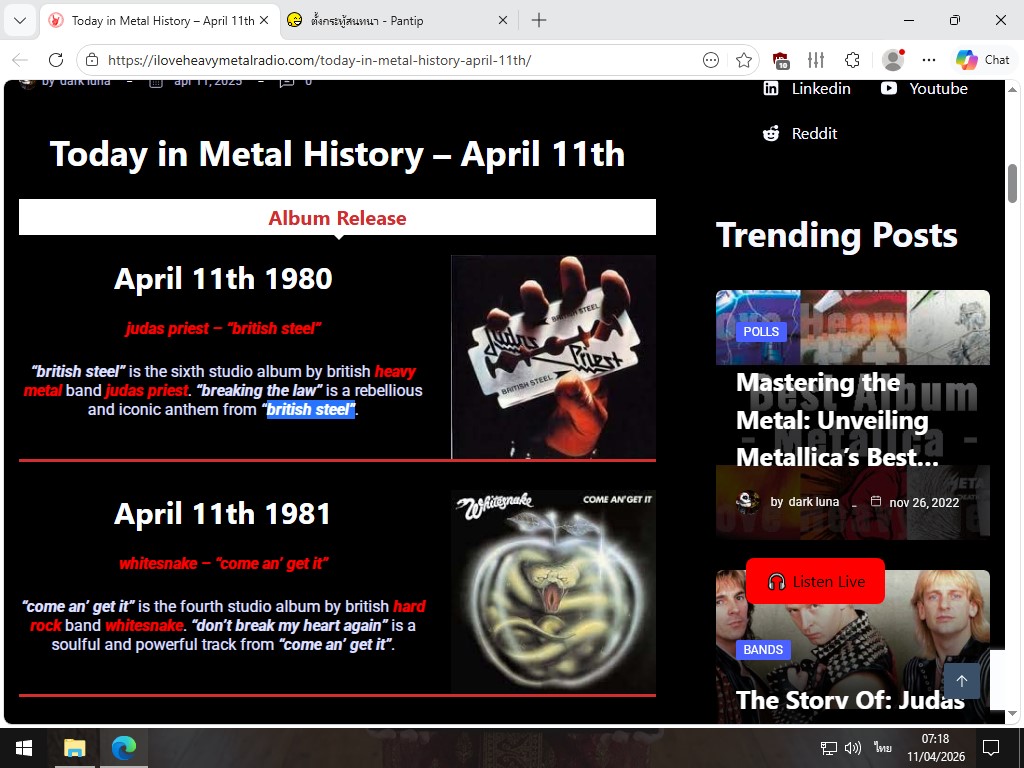
Task: Click the highlighted 'british steel' text
Action: (x=311, y=409)
